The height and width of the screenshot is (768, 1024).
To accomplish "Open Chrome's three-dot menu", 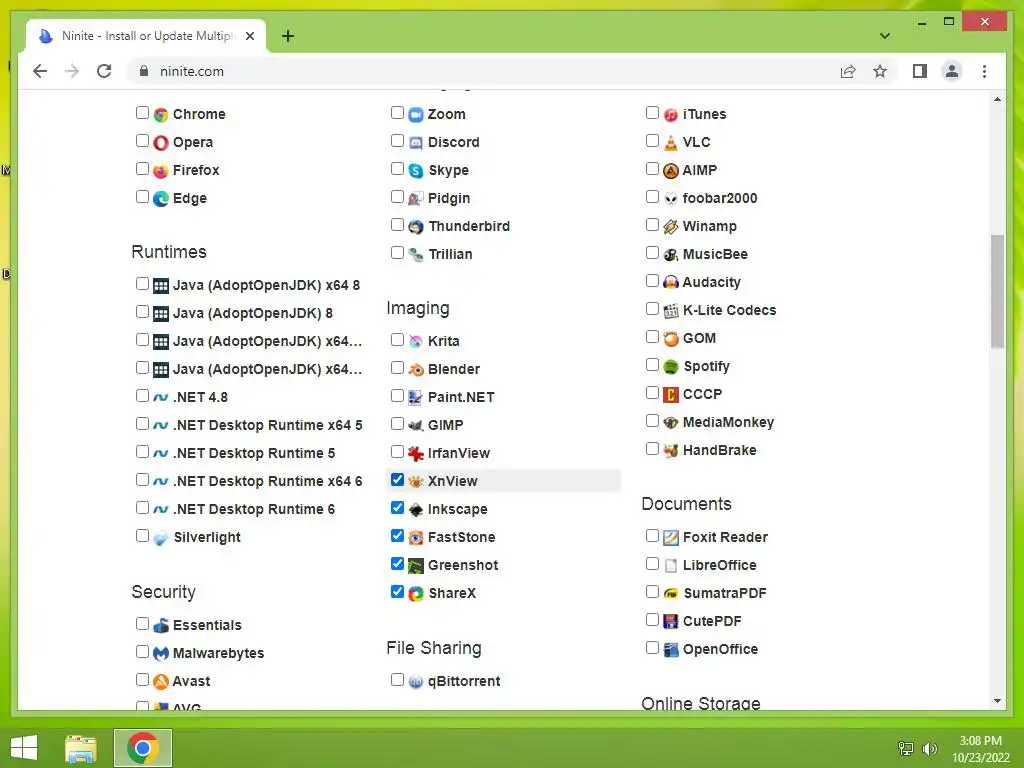I will tap(984, 71).
